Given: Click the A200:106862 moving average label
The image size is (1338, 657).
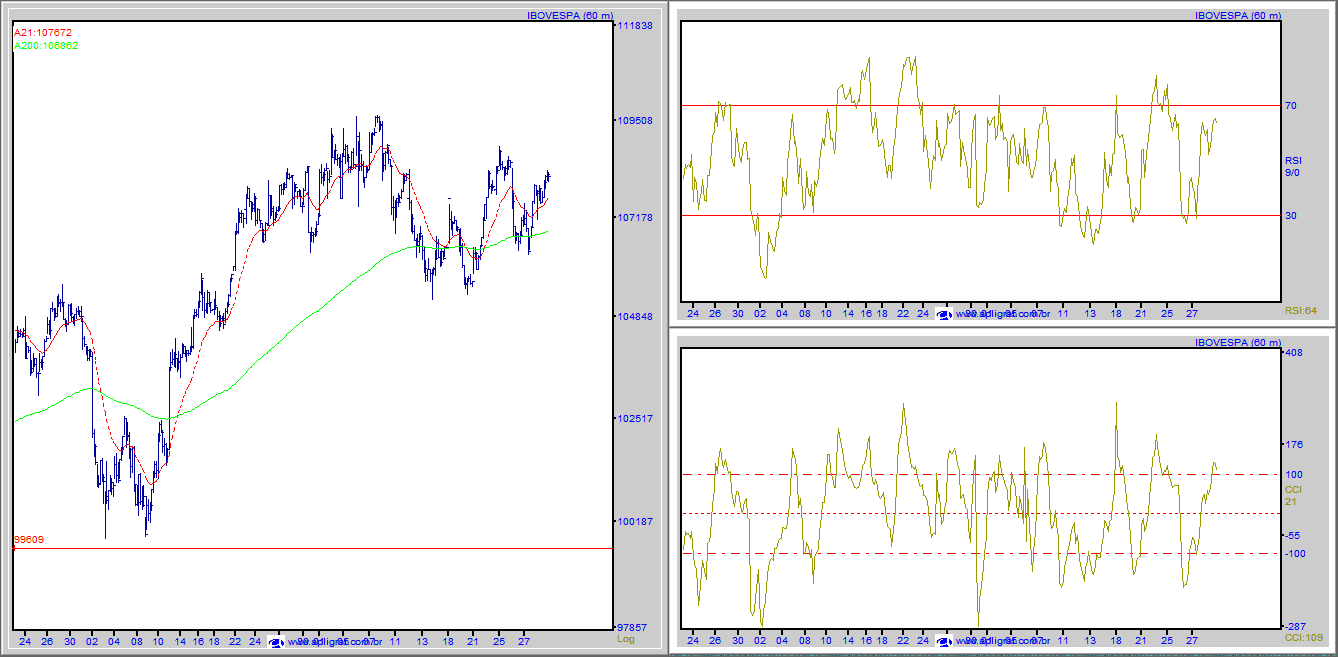Looking at the screenshot, I should coord(46,46).
